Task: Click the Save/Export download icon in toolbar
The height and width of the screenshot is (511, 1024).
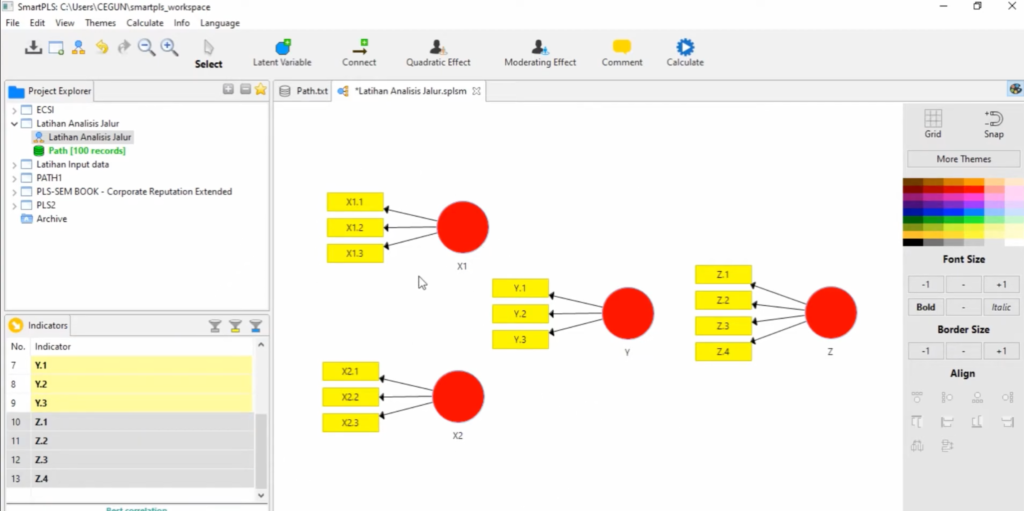Action: tap(33, 47)
